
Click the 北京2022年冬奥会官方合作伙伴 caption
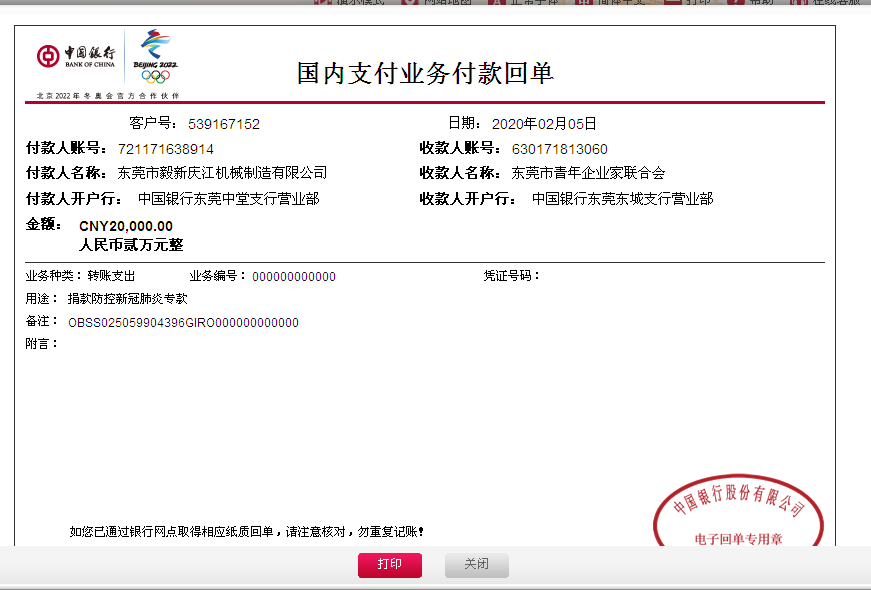tap(108, 96)
